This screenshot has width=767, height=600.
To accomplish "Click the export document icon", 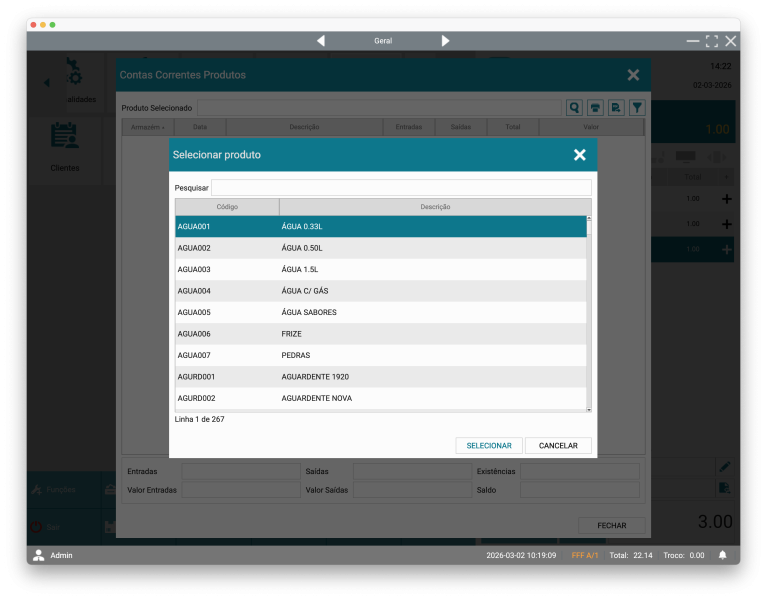I will click(x=616, y=108).
